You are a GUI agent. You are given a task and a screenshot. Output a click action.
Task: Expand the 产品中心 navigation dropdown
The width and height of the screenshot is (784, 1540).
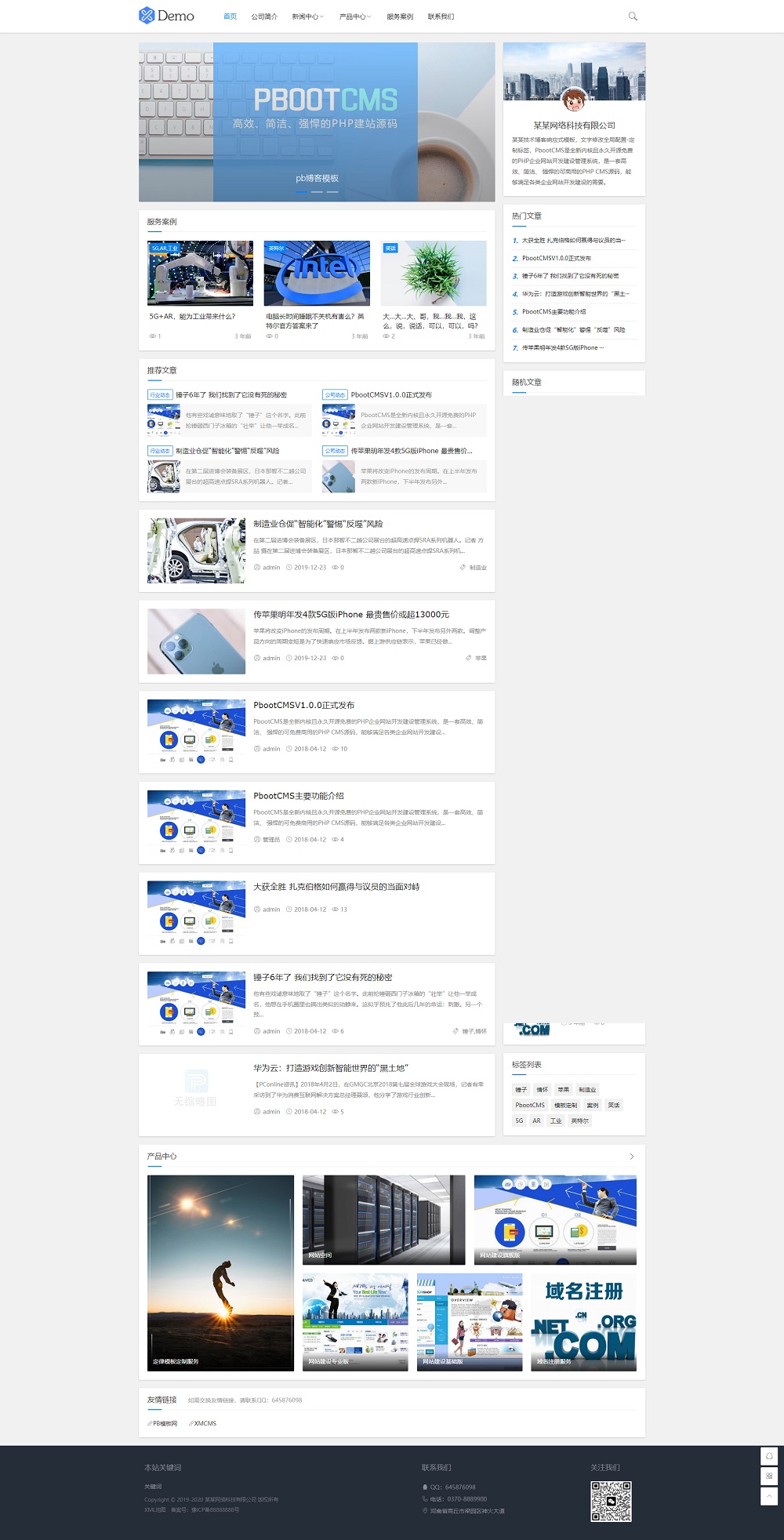pos(354,16)
